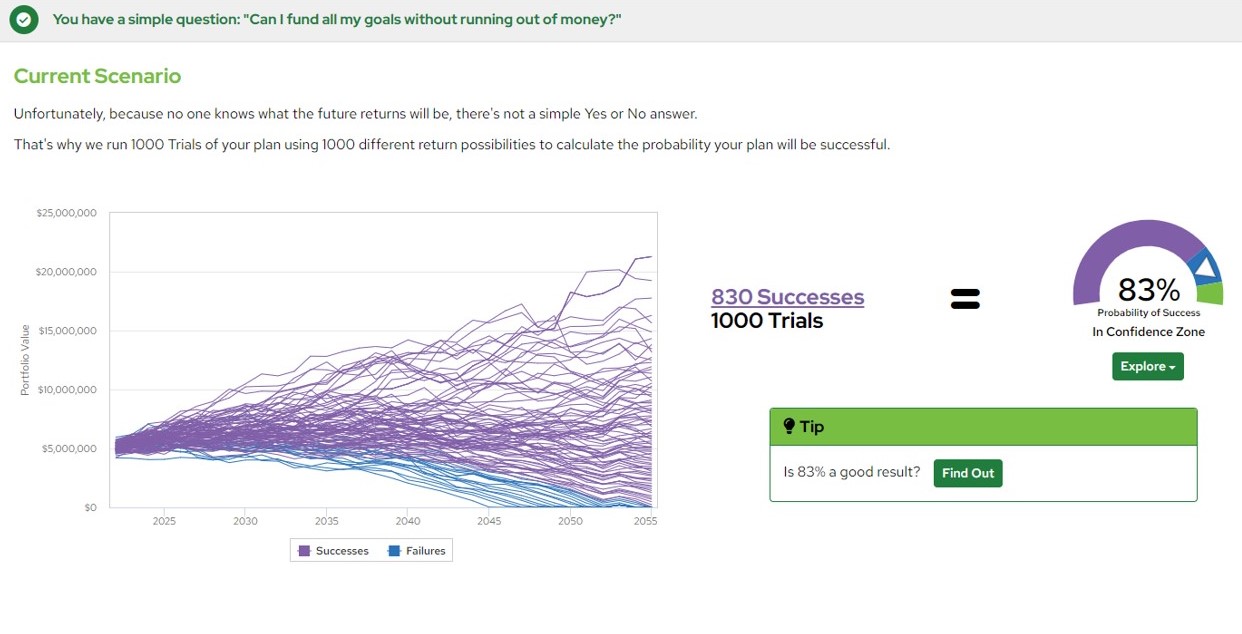Click the blue triangle pointer on gauge
This screenshot has width=1242, height=634.
pos(1206,267)
